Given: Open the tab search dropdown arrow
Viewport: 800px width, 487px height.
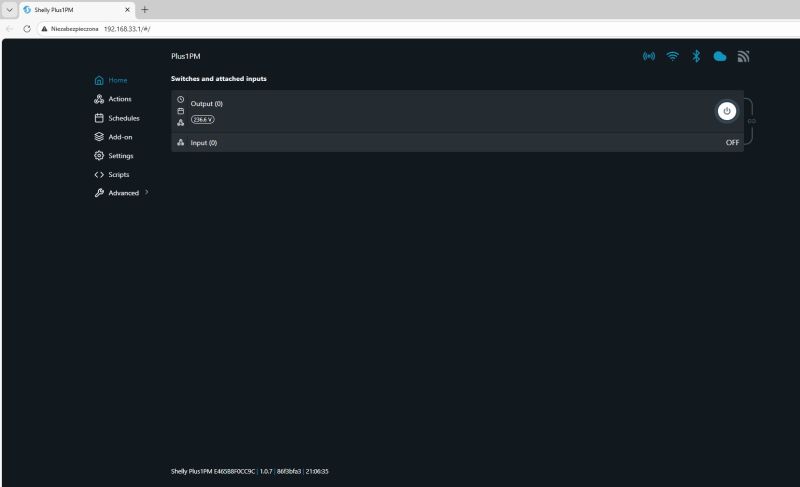Looking at the screenshot, I should point(9,10).
